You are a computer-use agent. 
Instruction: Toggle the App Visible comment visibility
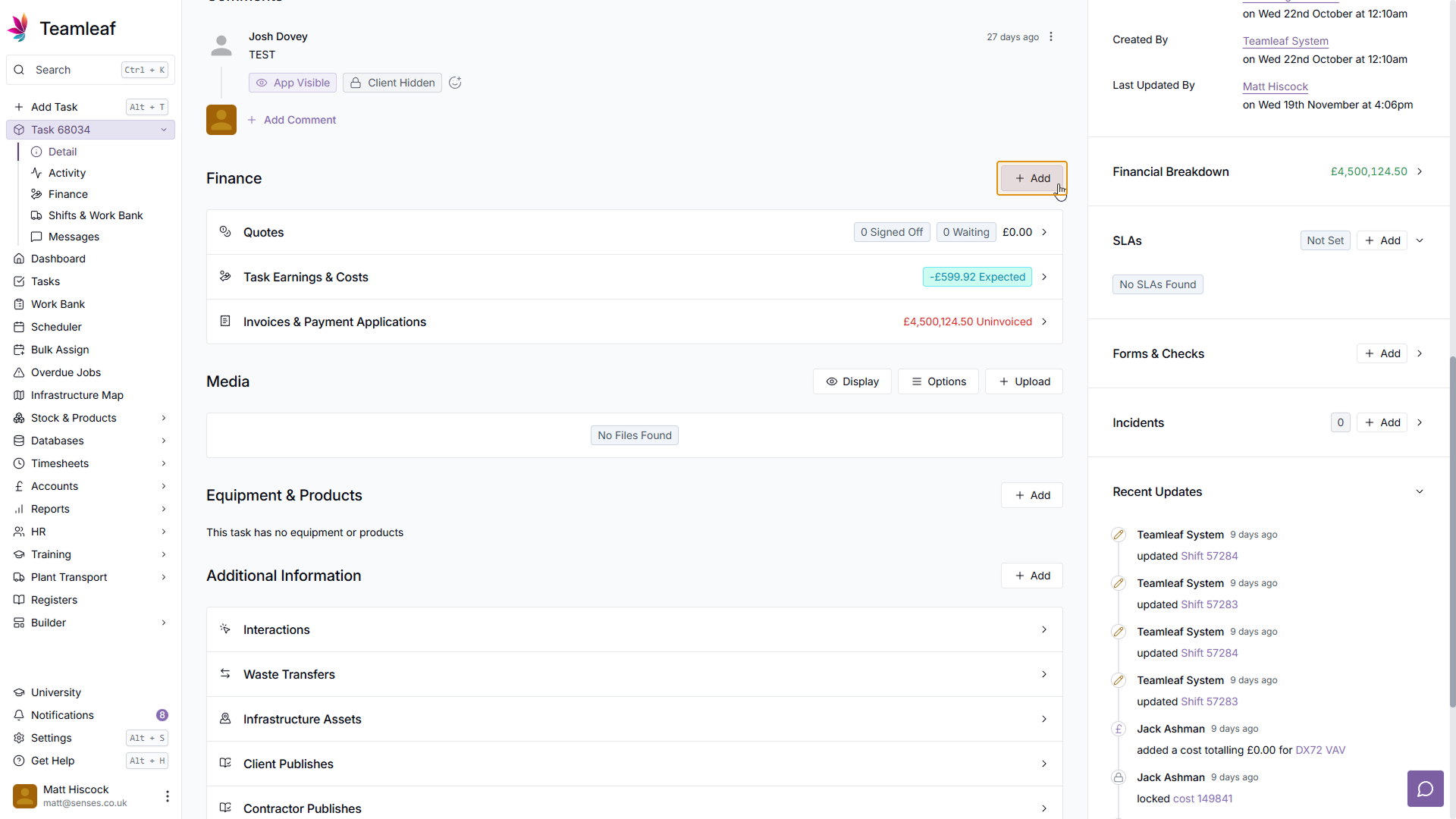(x=293, y=83)
